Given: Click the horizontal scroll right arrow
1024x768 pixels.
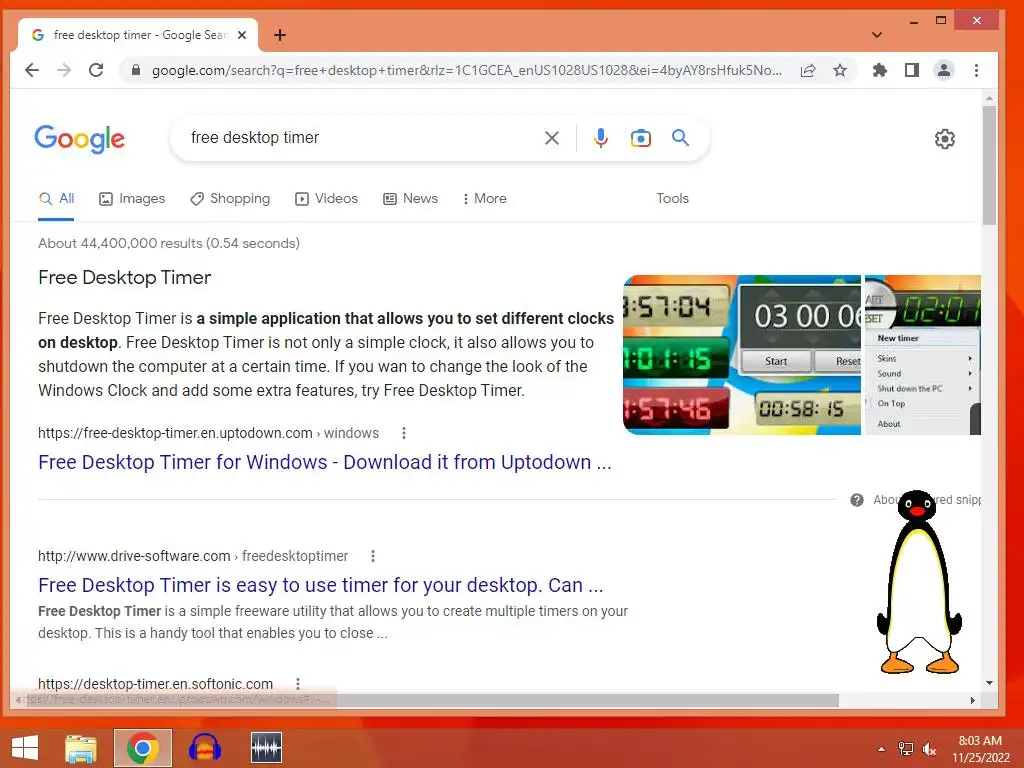Looking at the screenshot, I should [972, 701].
